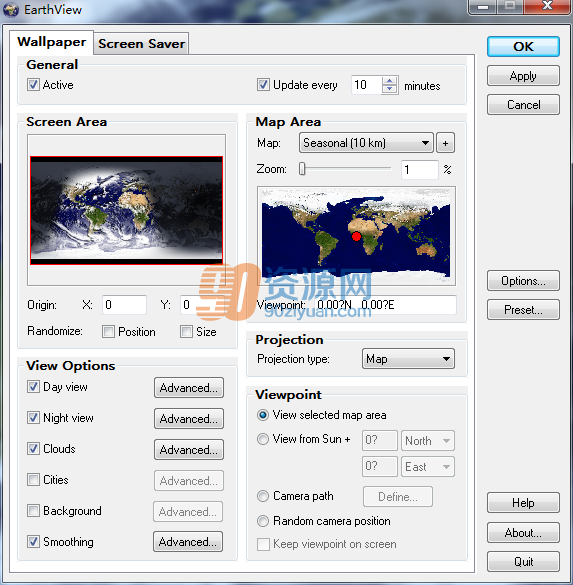Enable the Background checkbox
The width and height of the screenshot is (573, 585).
[x=33, y=510]
